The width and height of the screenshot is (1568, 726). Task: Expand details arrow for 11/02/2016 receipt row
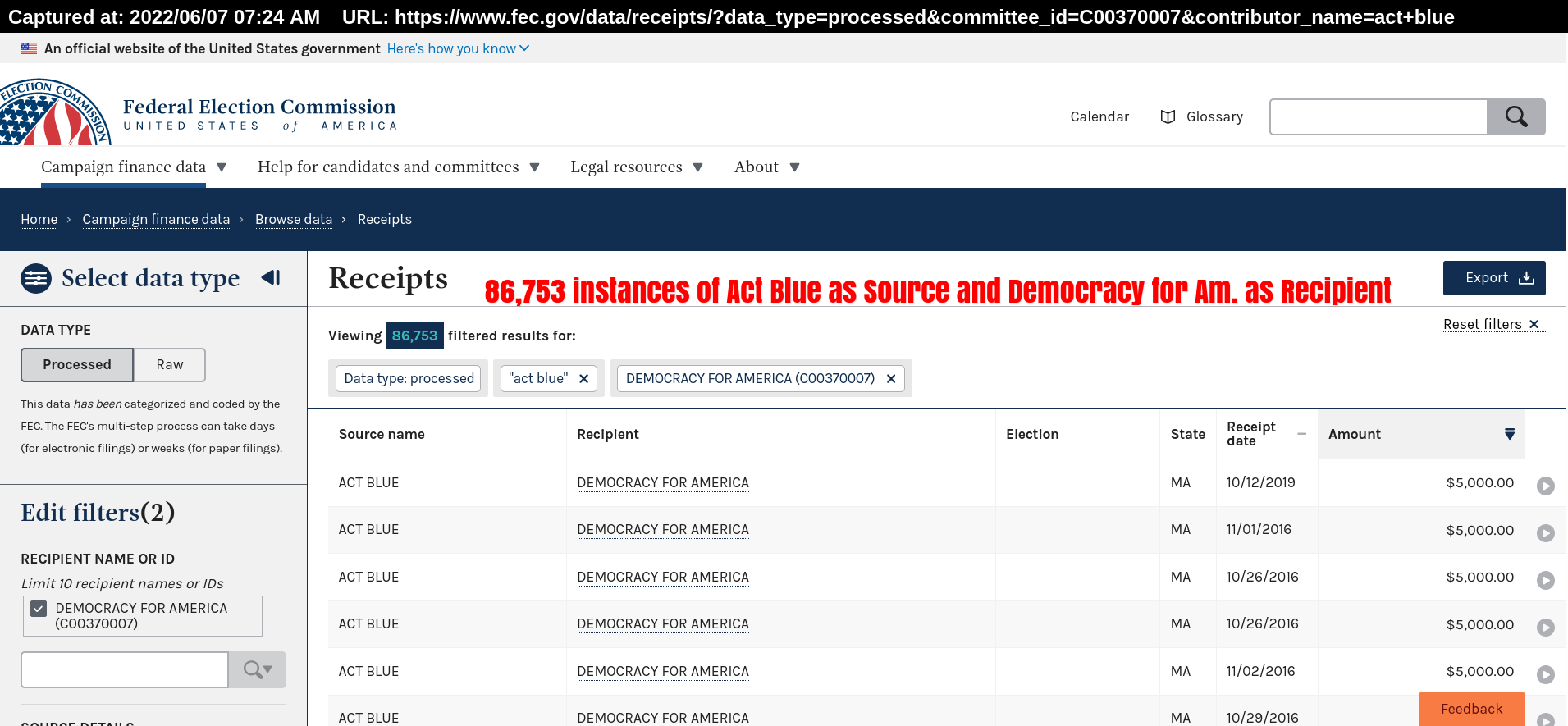tap(1546, 674)
